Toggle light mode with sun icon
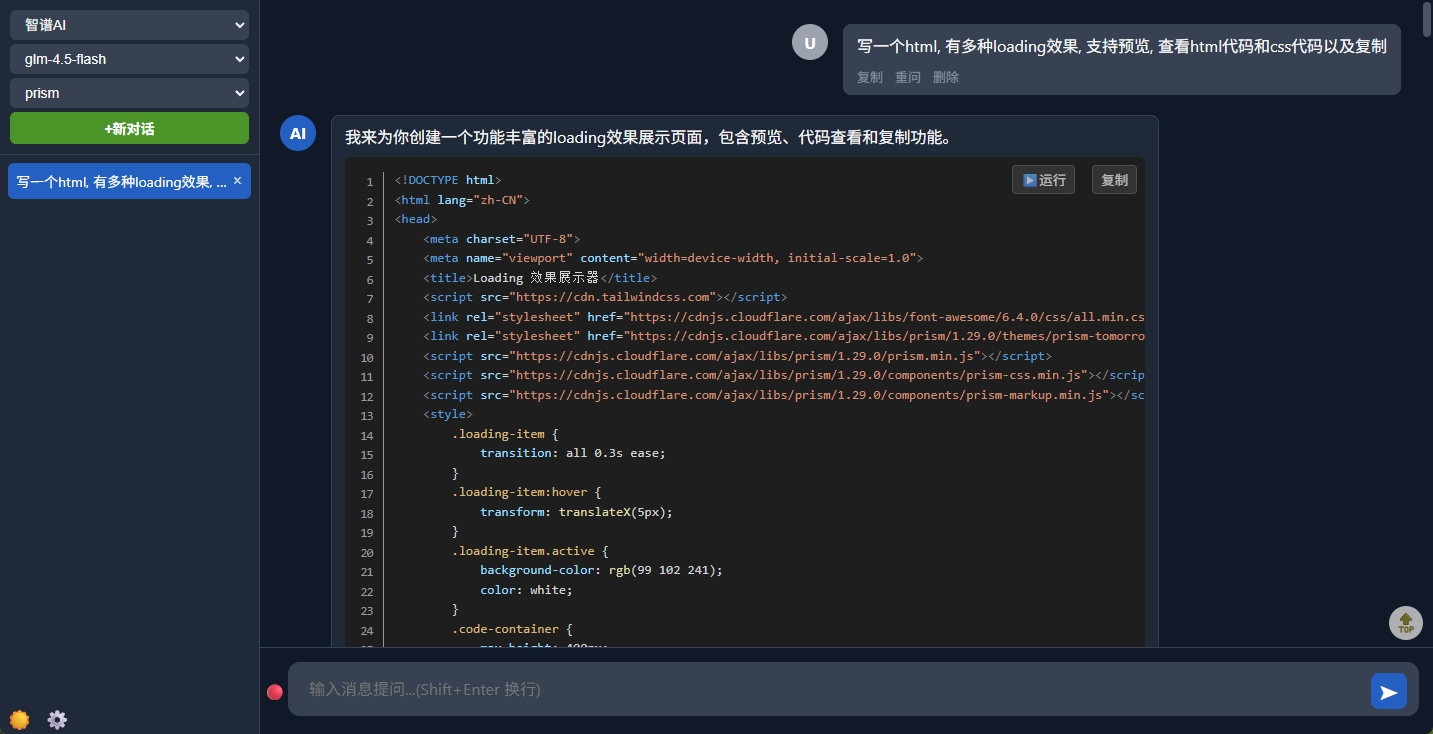Image resolution: width=1433 pixels, height=734 pixels. pos(19,719)
